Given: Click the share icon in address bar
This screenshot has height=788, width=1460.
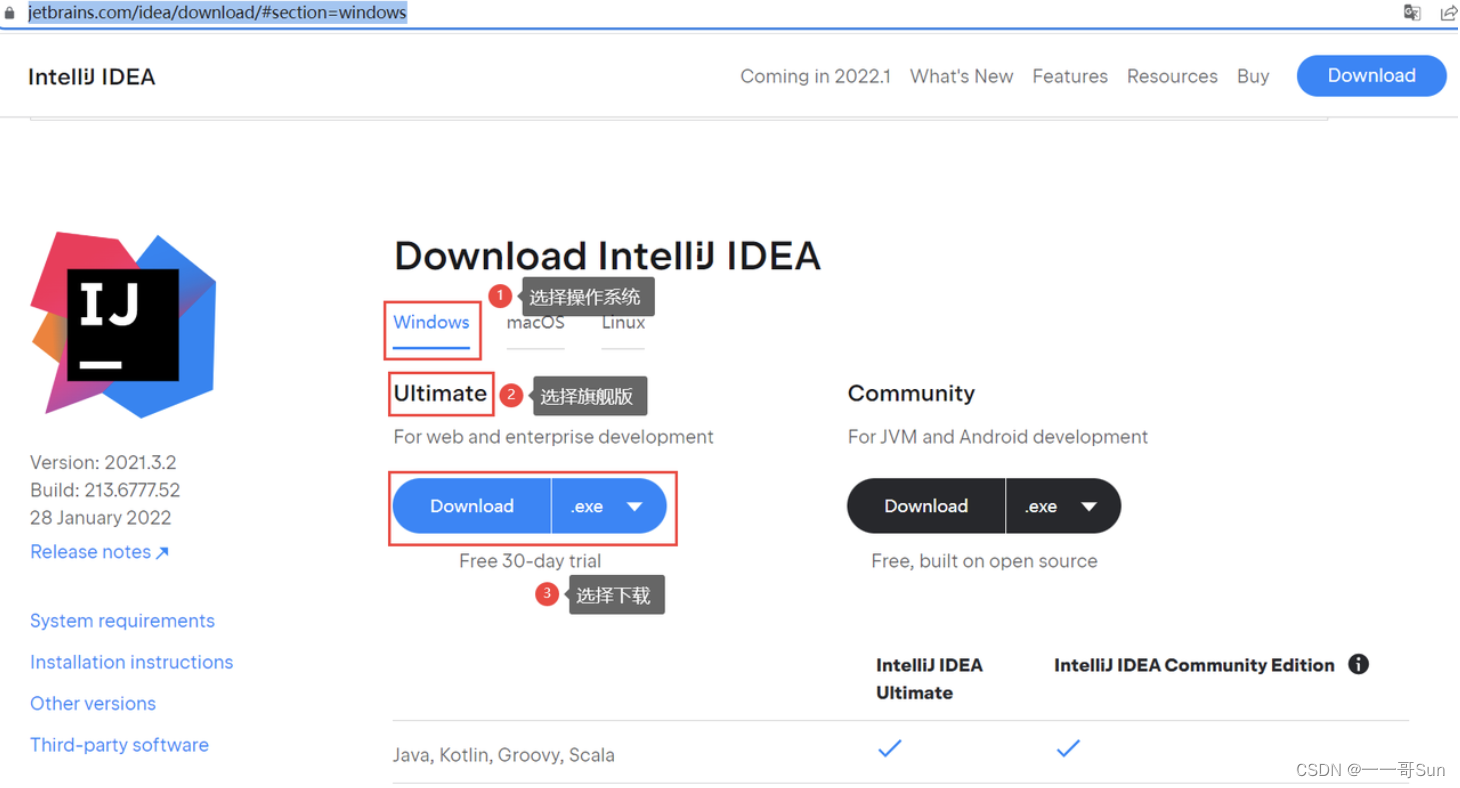Looking at the screenshot, I should (x=1448, y=13).
